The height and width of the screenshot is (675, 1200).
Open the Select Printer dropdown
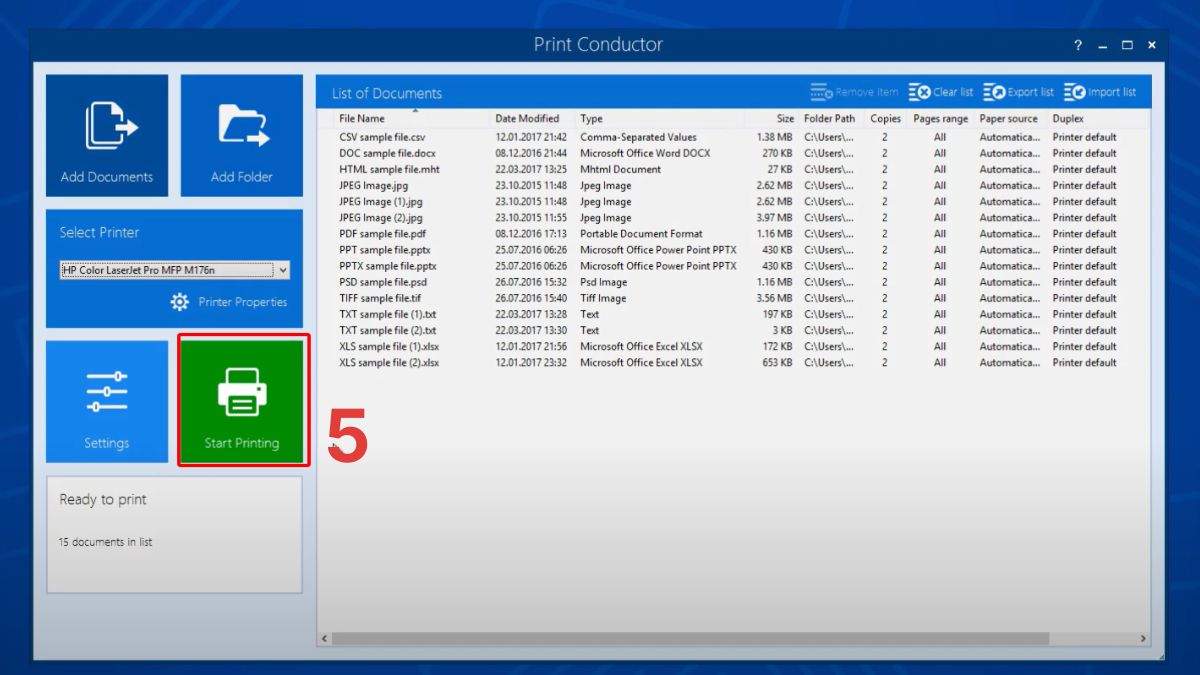(174, 270)
